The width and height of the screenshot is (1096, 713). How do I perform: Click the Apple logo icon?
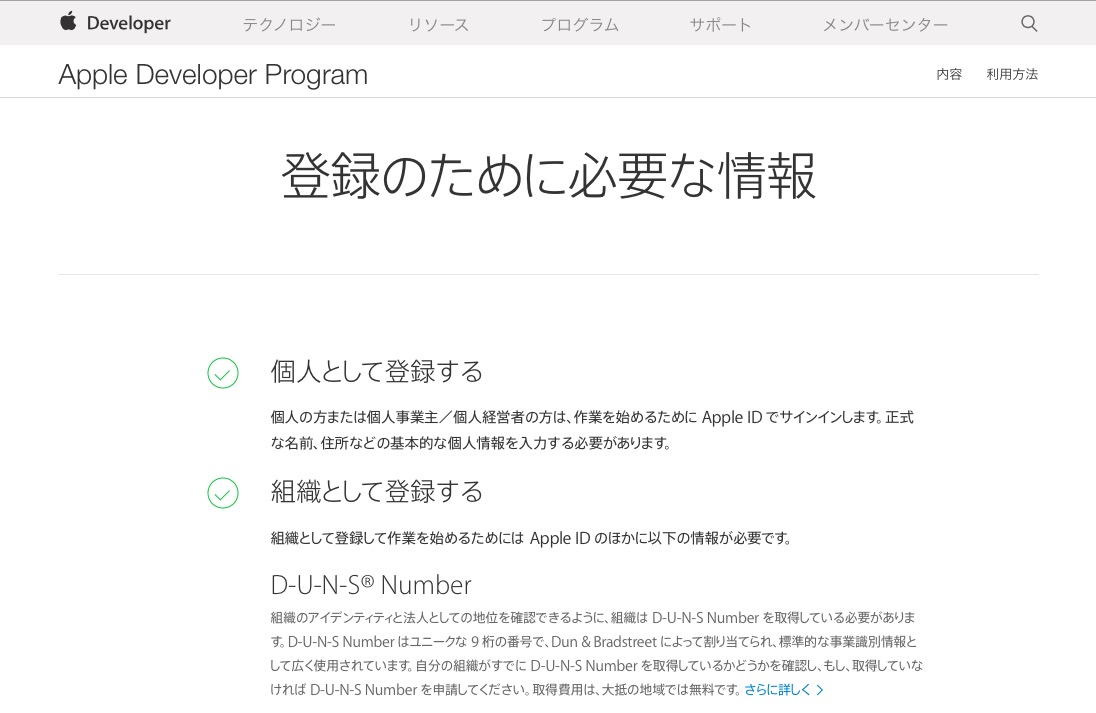tap(68, 22)
